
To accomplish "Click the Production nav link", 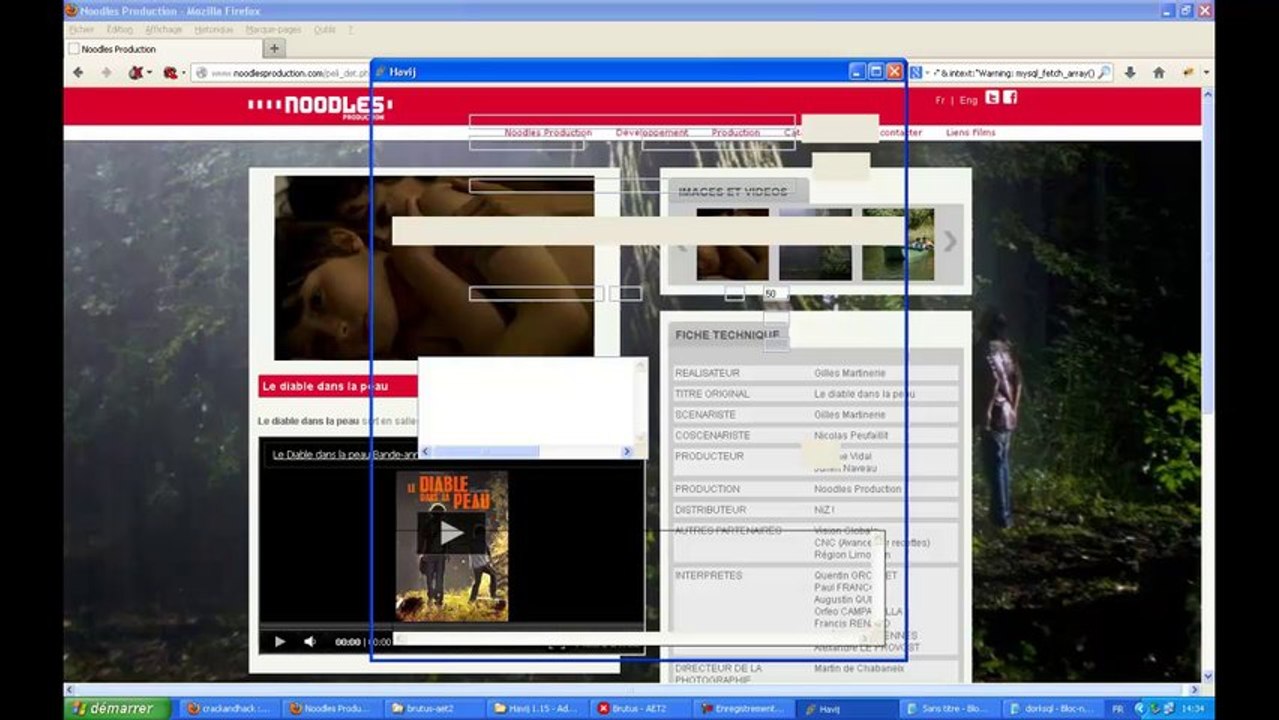I will (x=736, y=132).
